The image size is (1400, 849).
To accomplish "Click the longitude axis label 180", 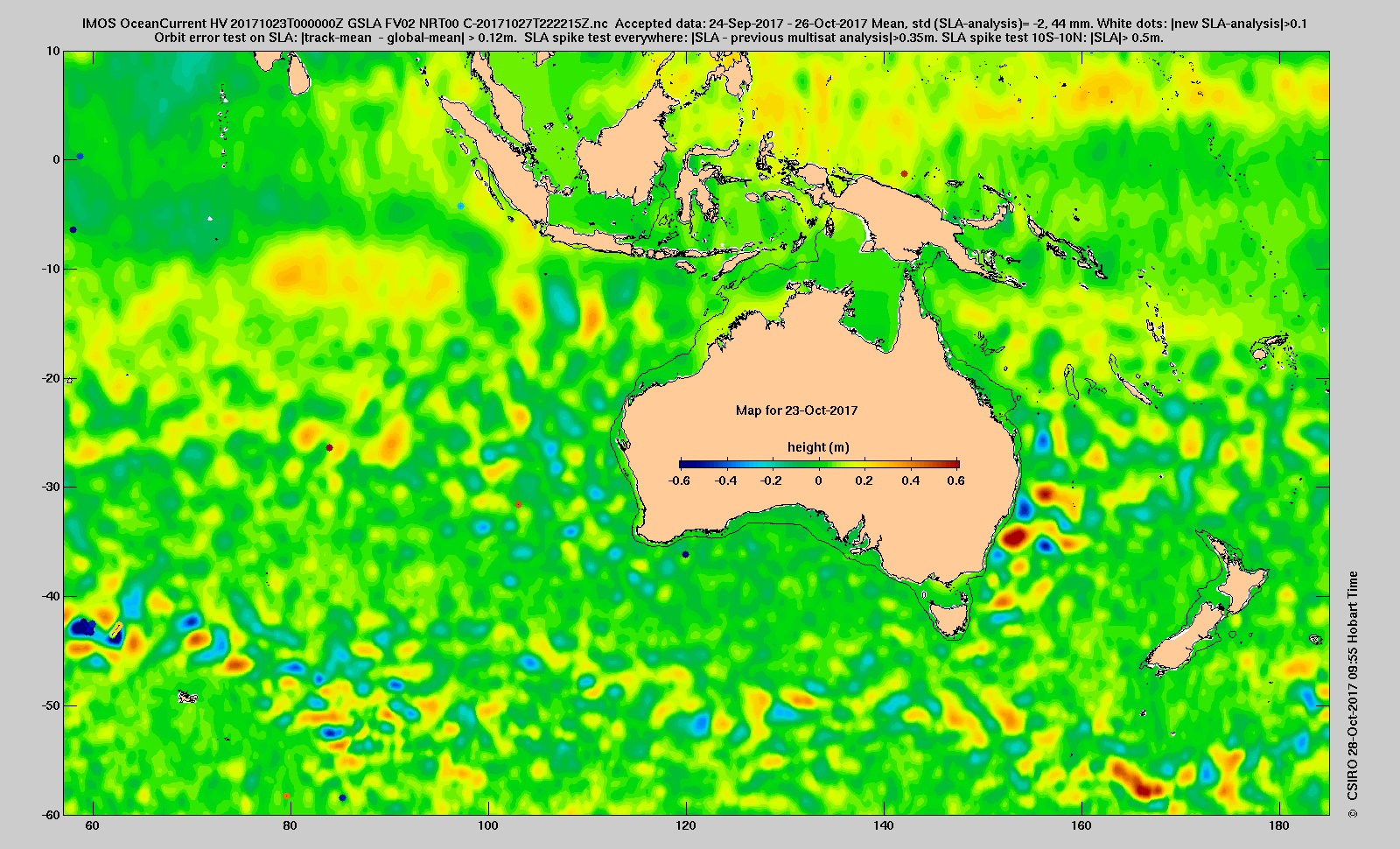I will click(1278, 825).
